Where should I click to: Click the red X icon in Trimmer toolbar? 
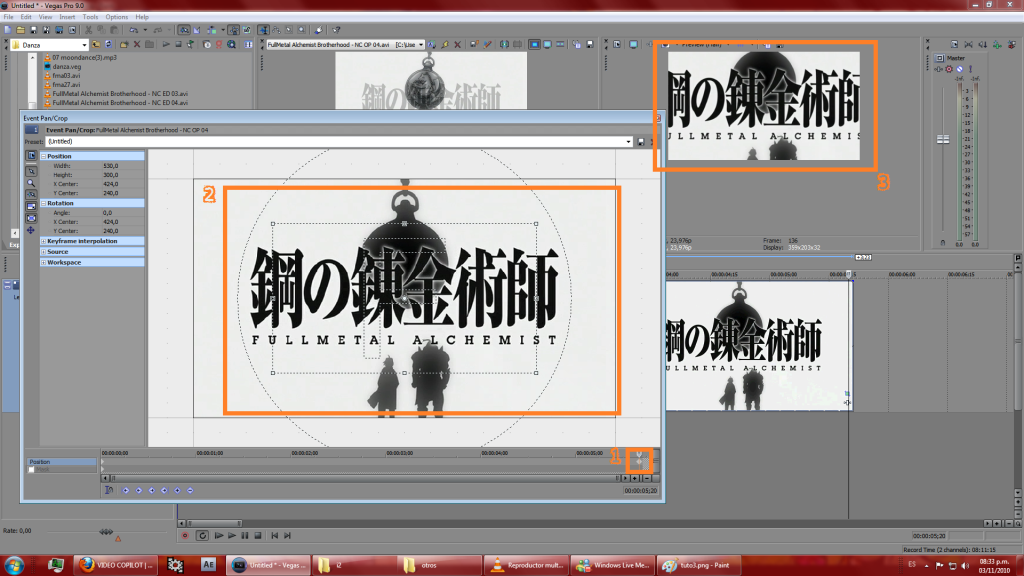click(x=457, y=45)
